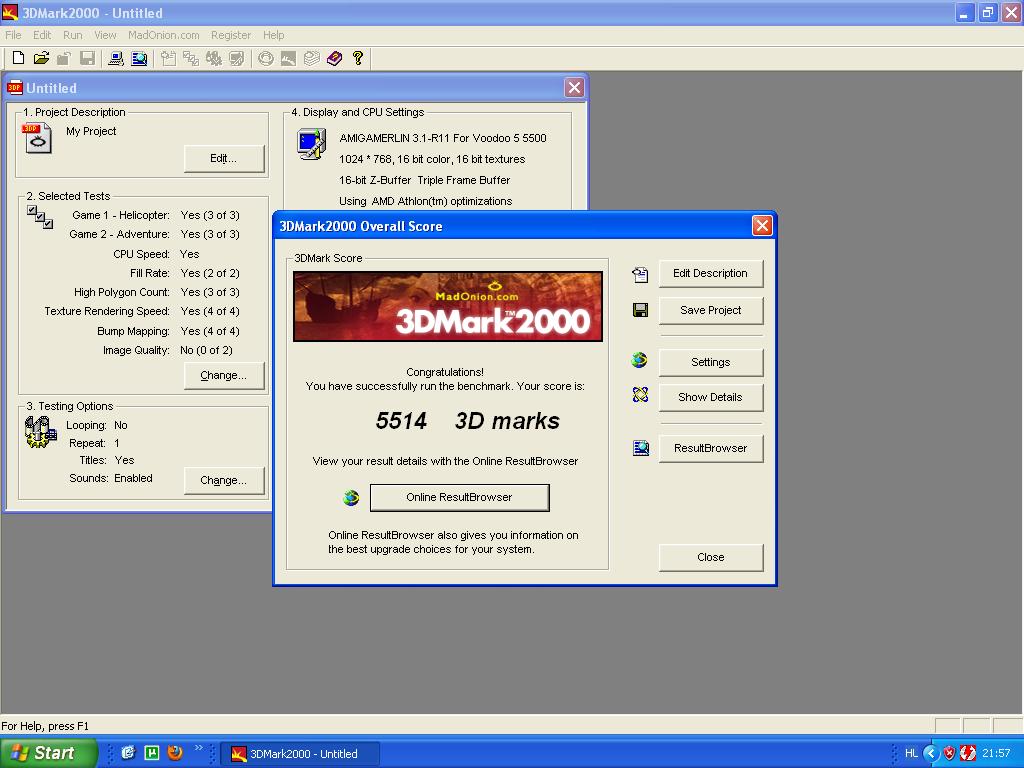Click the Testing Options gears icon in panel
The width and height of the screenshot is (1024, 768).
(40, 432)
